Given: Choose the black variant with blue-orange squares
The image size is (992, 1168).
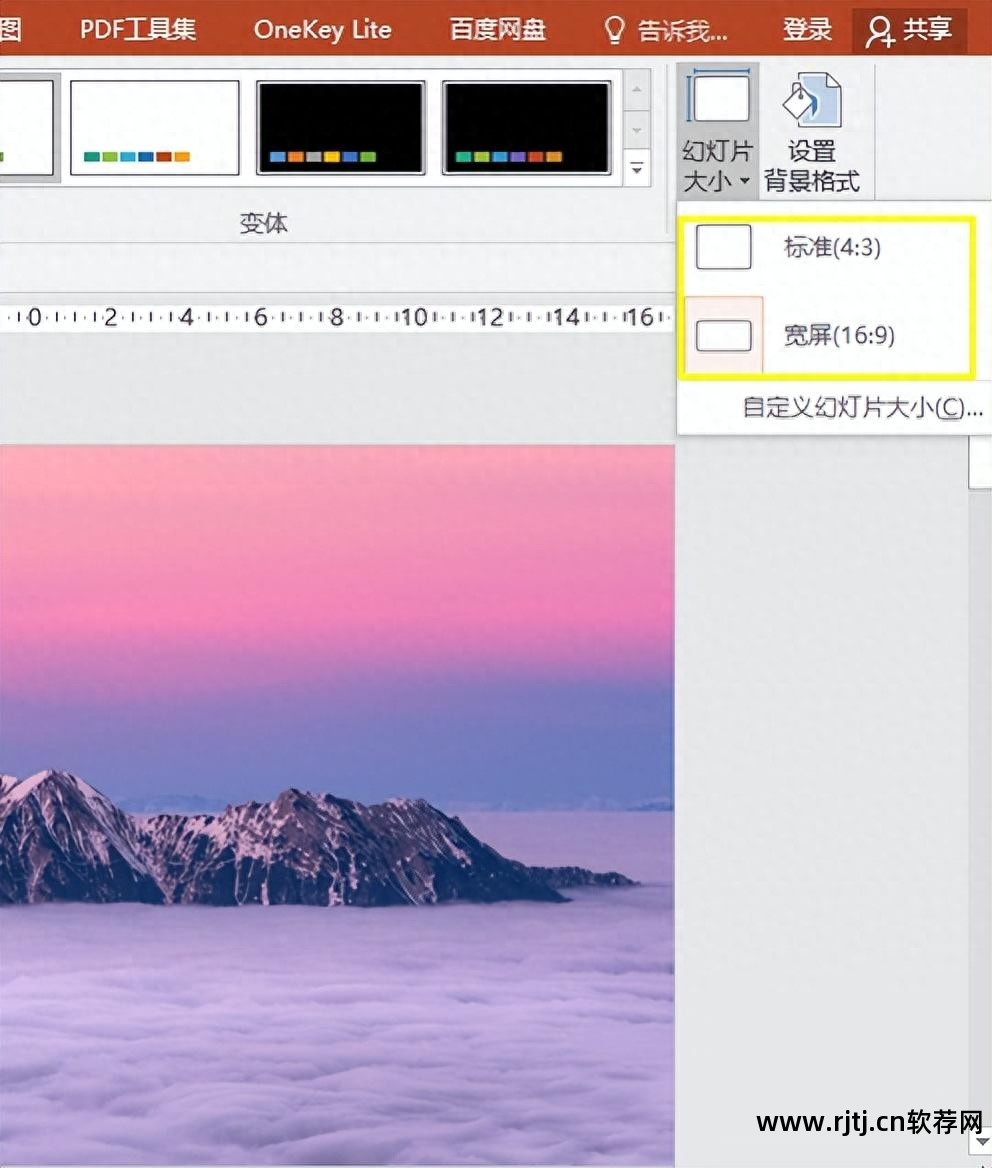Looking at the screenshot, I should (x=340, y=127).
